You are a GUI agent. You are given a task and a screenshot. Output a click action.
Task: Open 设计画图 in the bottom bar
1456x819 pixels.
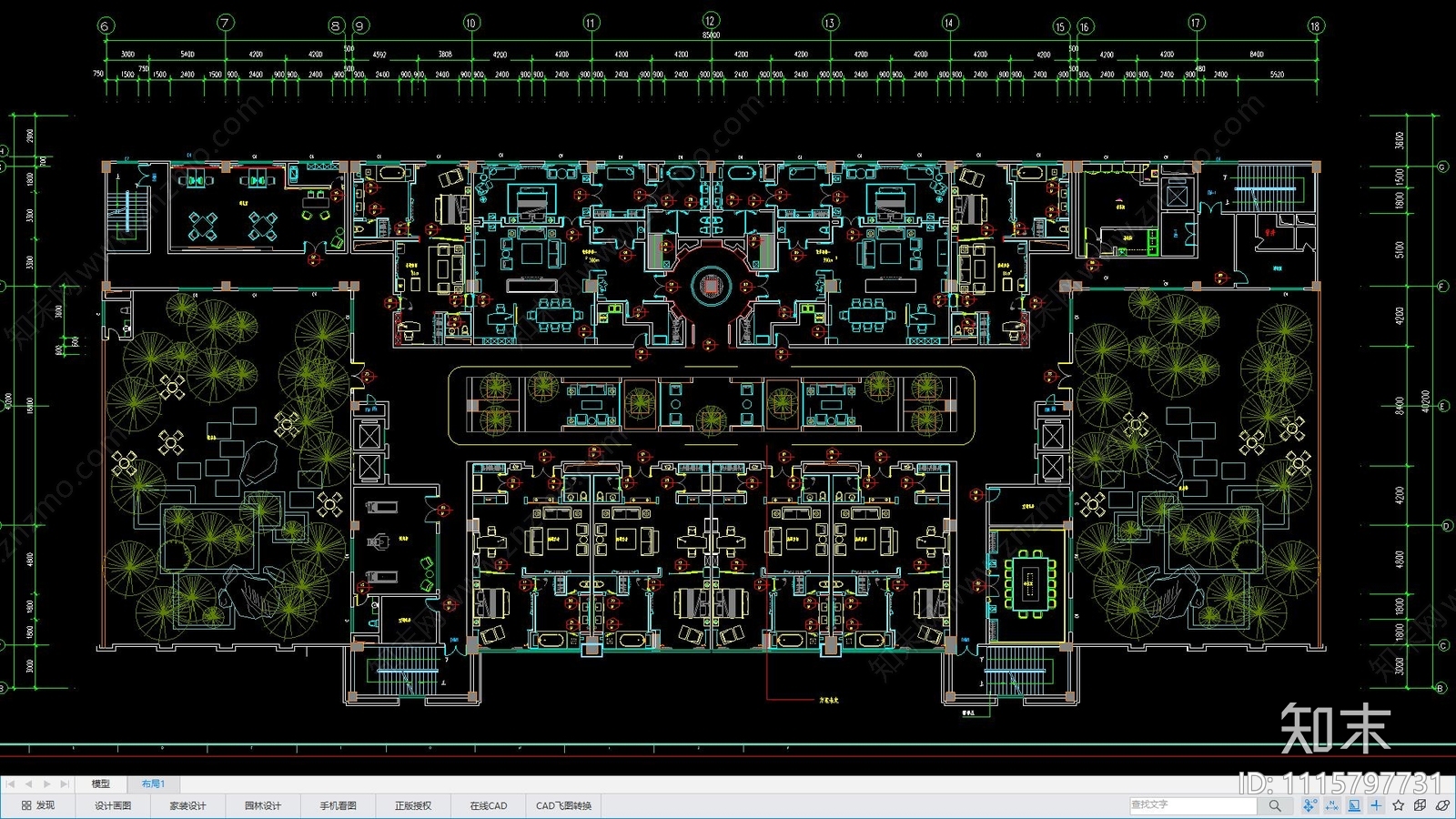113,805
